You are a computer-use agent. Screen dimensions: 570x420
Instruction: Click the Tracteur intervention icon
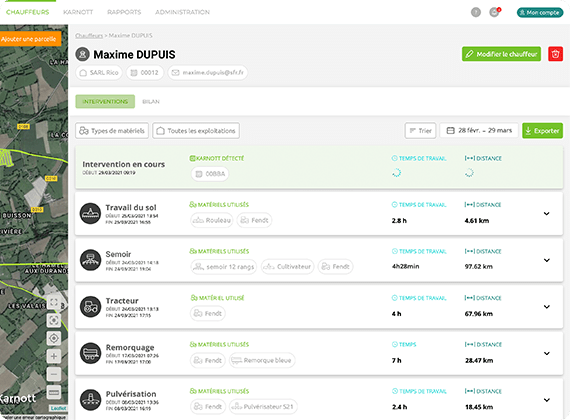pyautogui.click(x=91, y=307)
